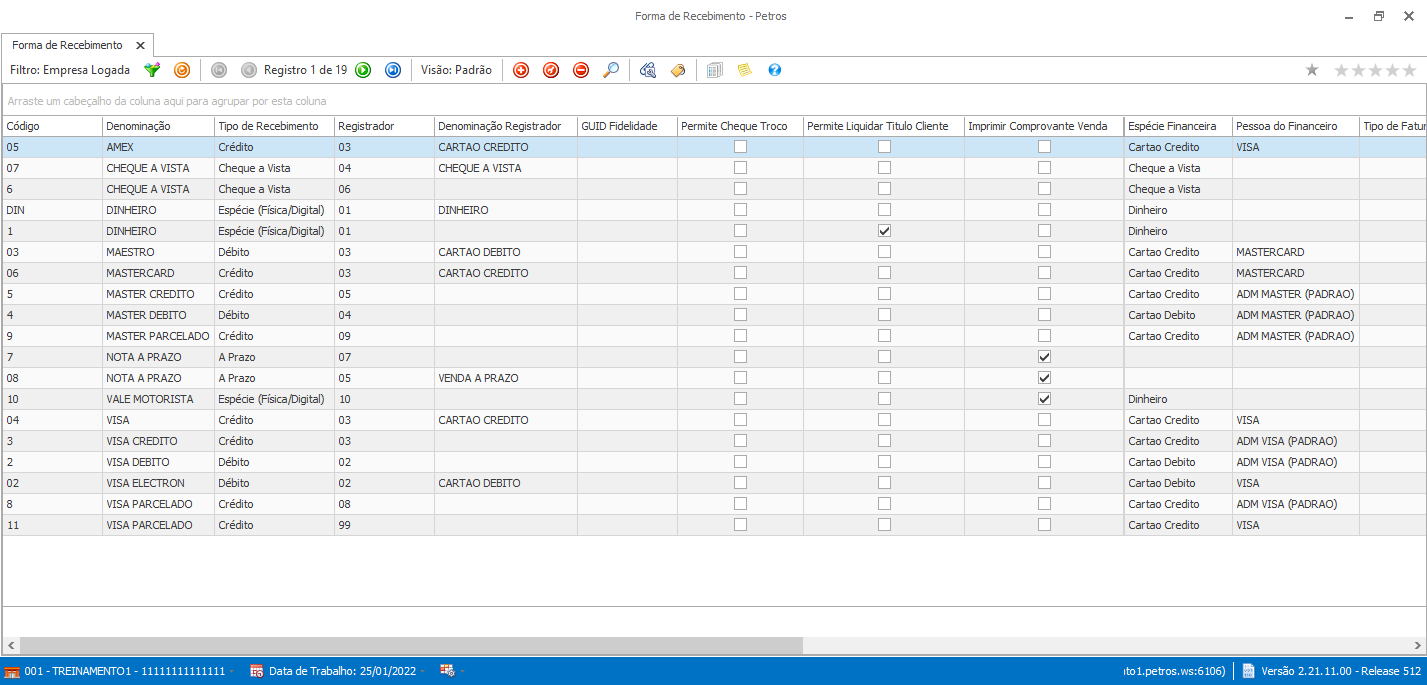Go to previous record arrow
The width and height of the screenshot is (1427, 685).
pyautogui.click(x=249, y=70)
